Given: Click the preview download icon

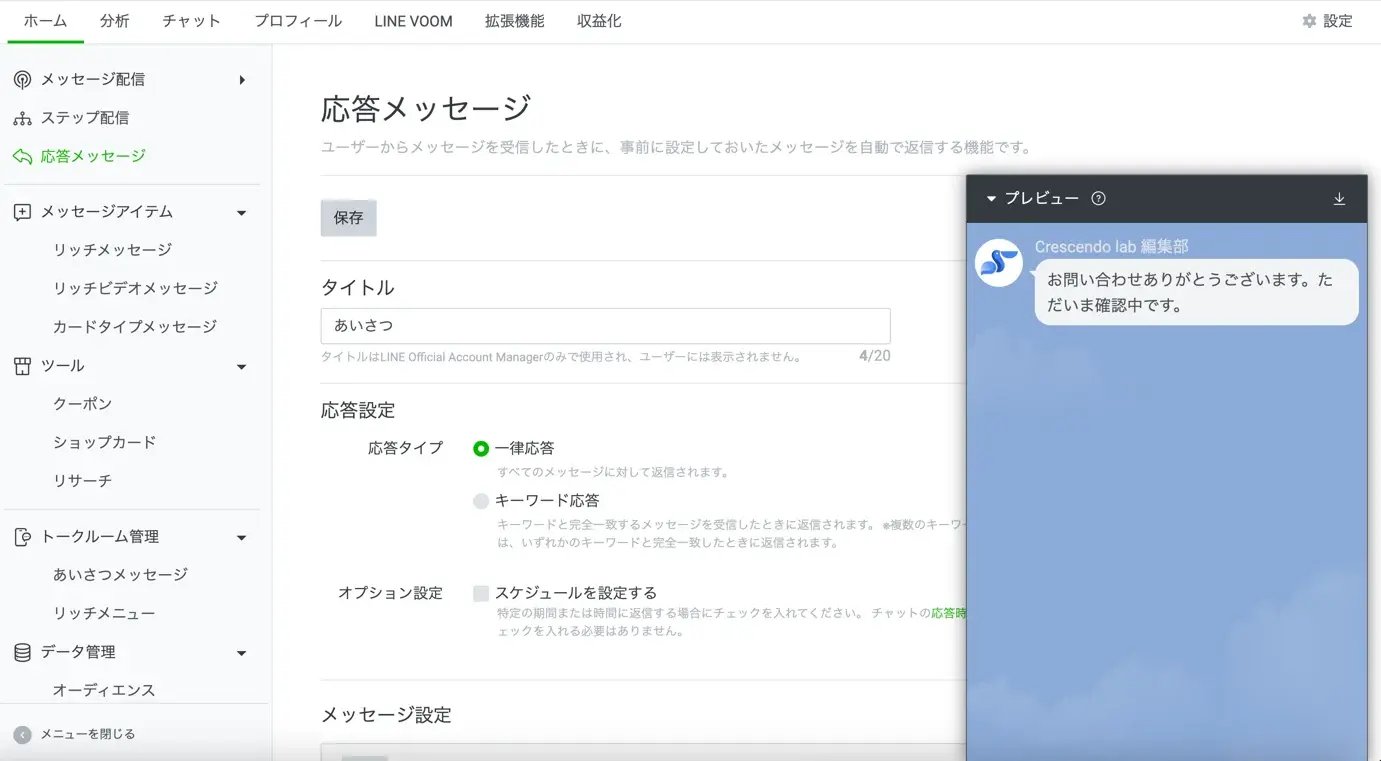Looking at the screenshot, I should 1339,199.
